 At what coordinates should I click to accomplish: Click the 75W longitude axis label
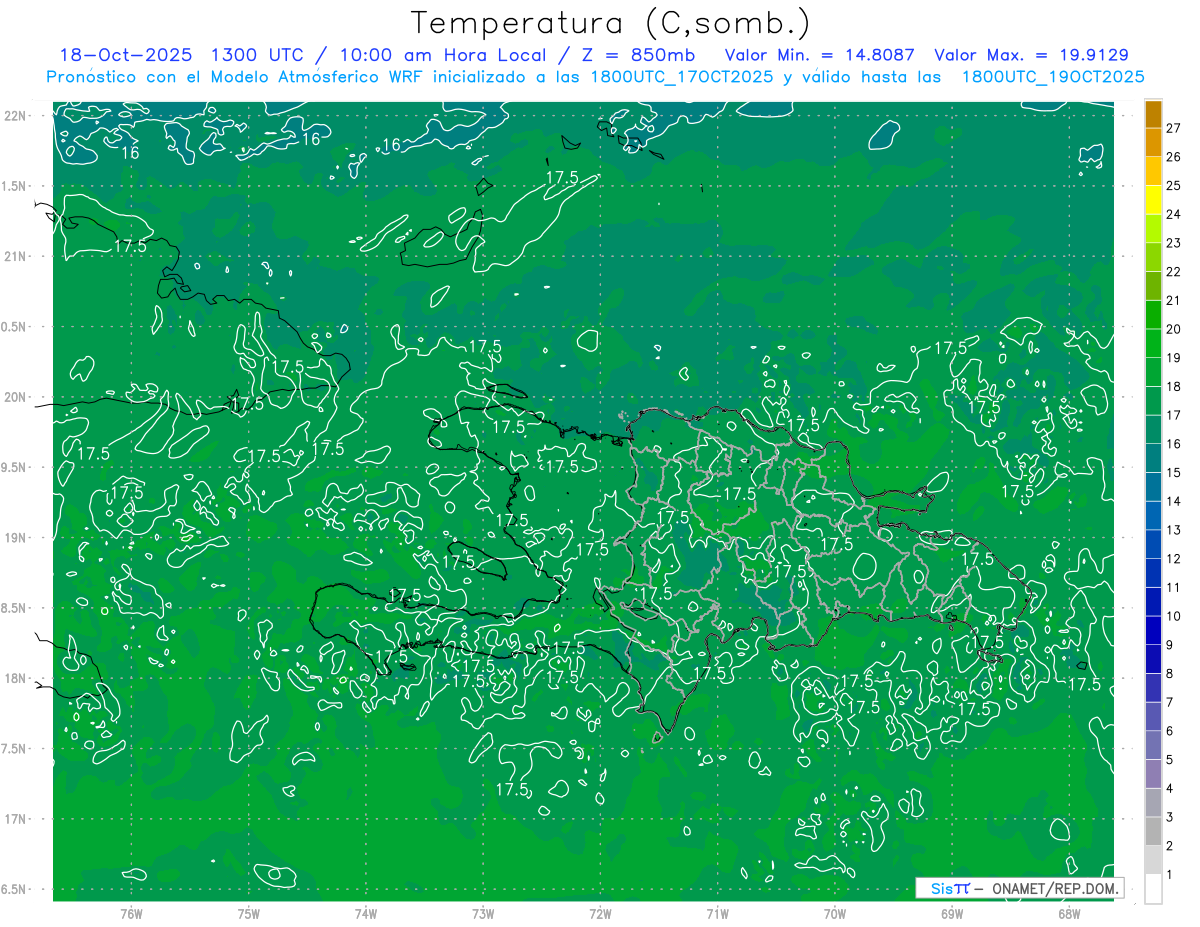point(249,914)
